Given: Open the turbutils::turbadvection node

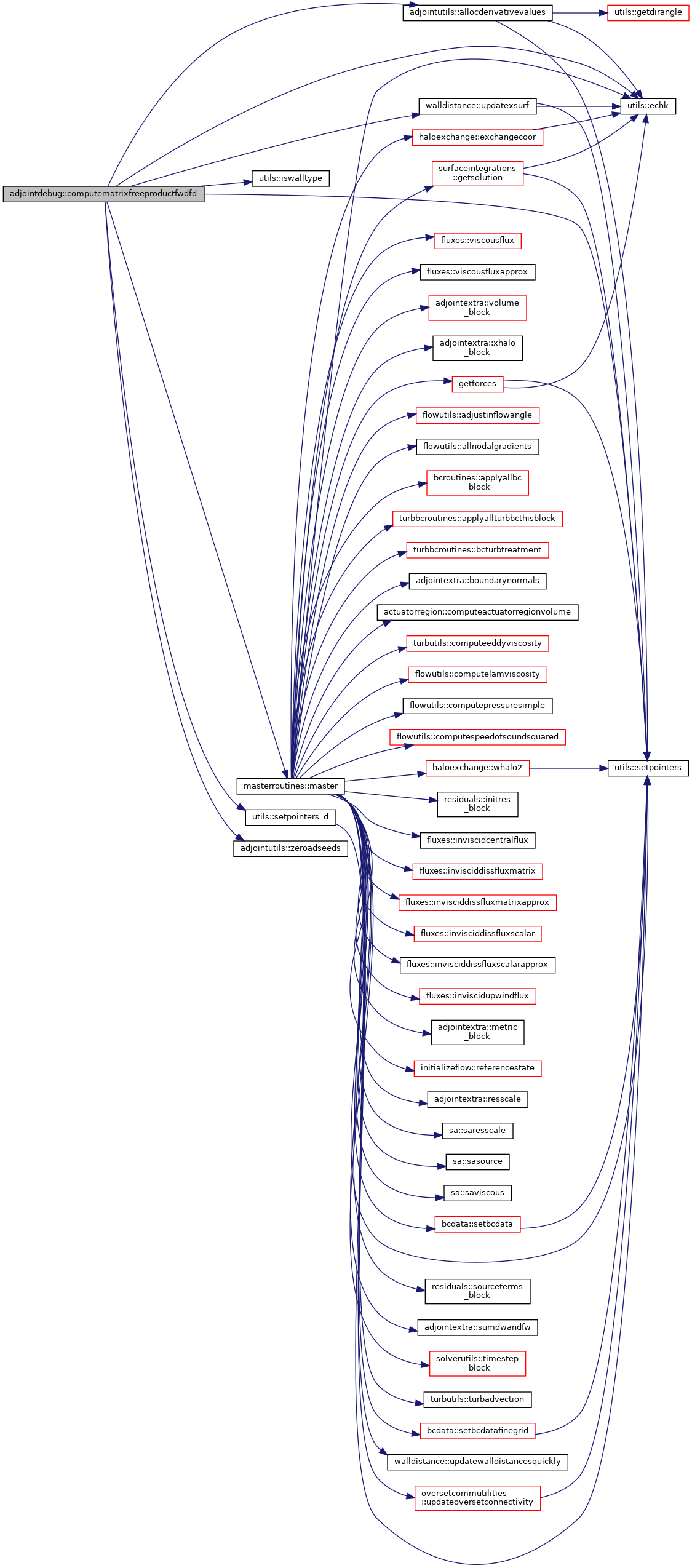Looking at the screenshot, I should (x=477, y=1399).
